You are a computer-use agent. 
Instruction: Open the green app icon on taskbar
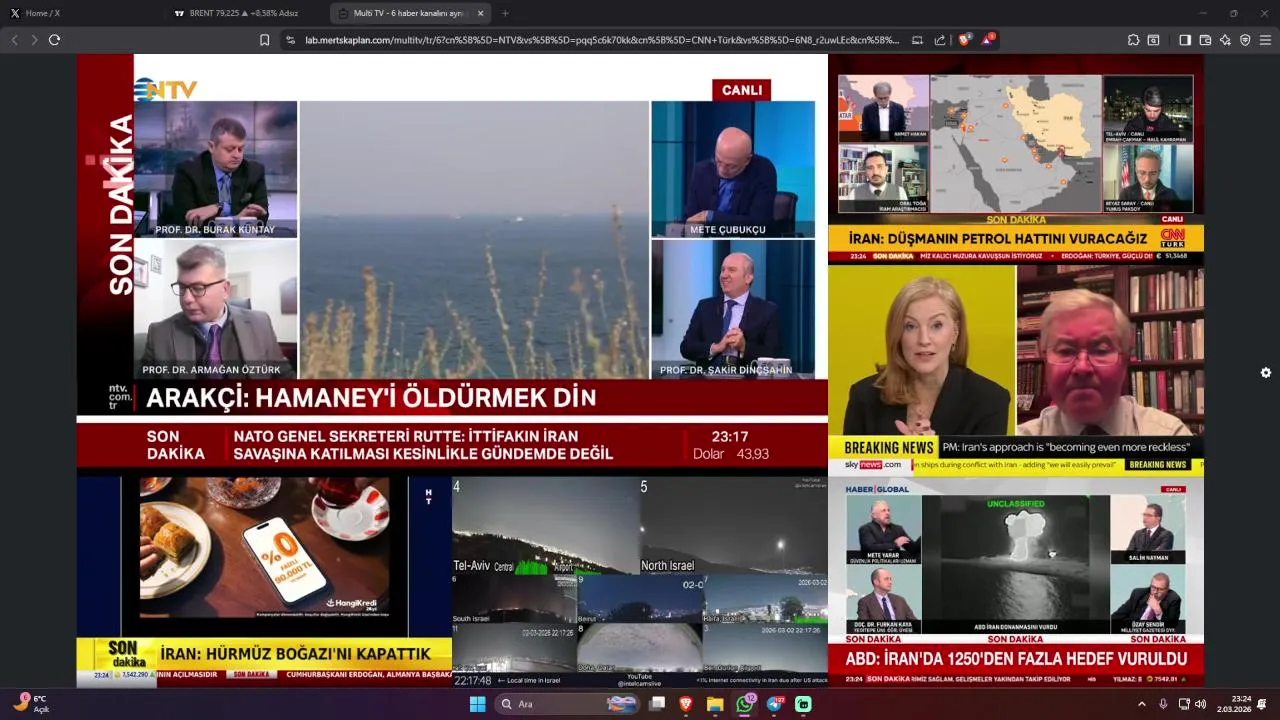803,704
